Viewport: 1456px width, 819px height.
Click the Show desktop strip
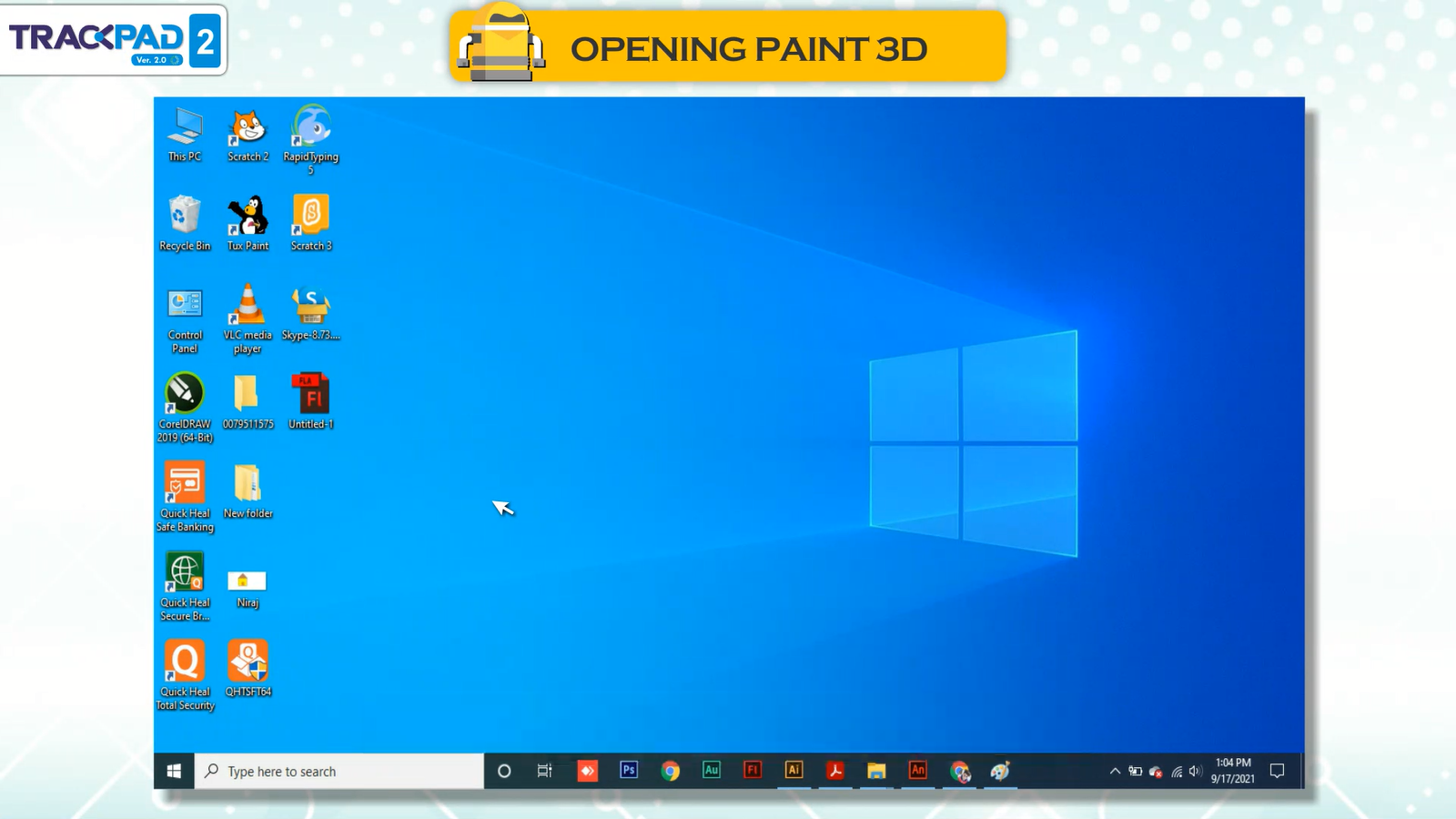click(x=1301, y=771)
